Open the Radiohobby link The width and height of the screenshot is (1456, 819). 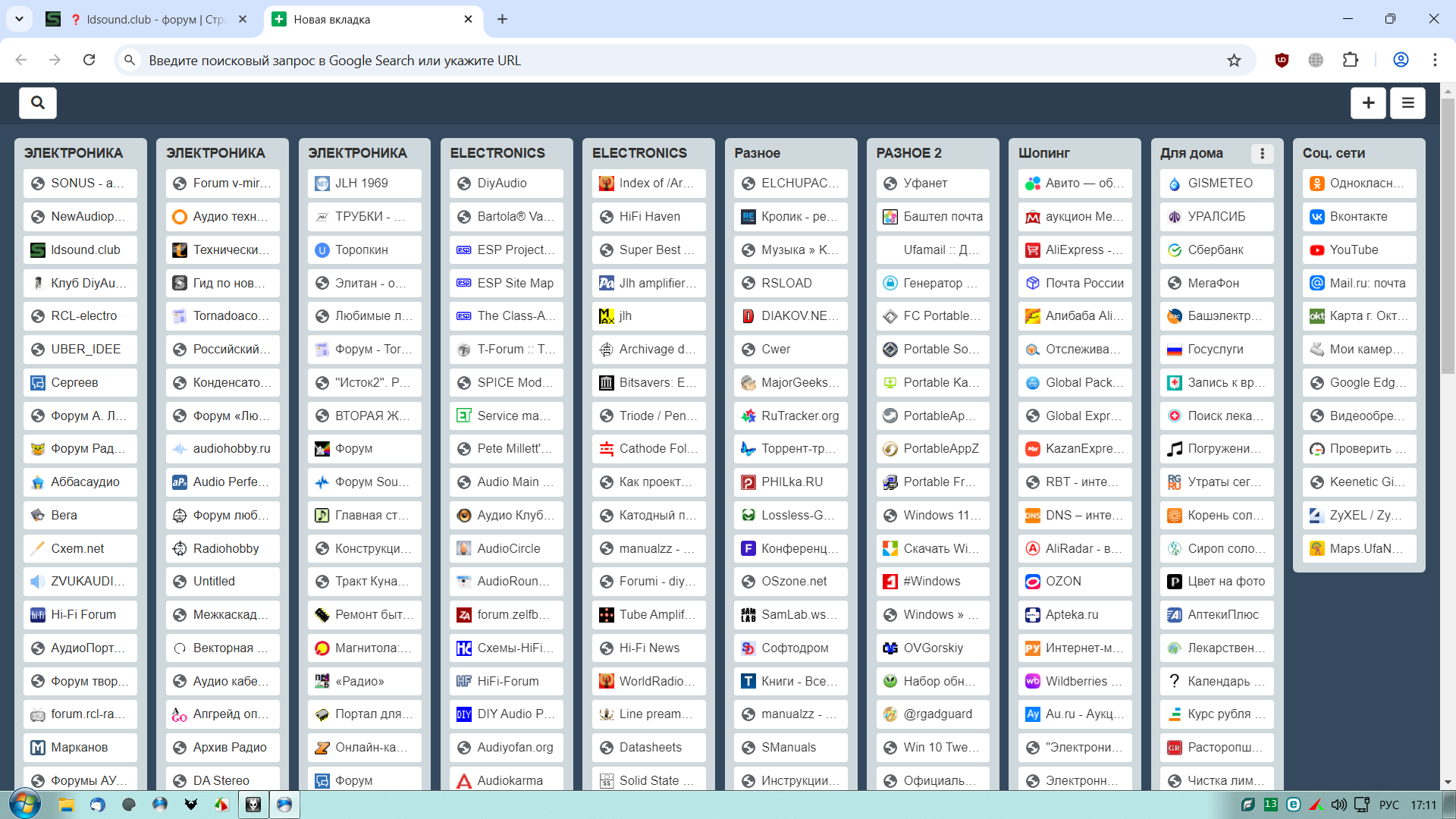(x=223, y=548)
